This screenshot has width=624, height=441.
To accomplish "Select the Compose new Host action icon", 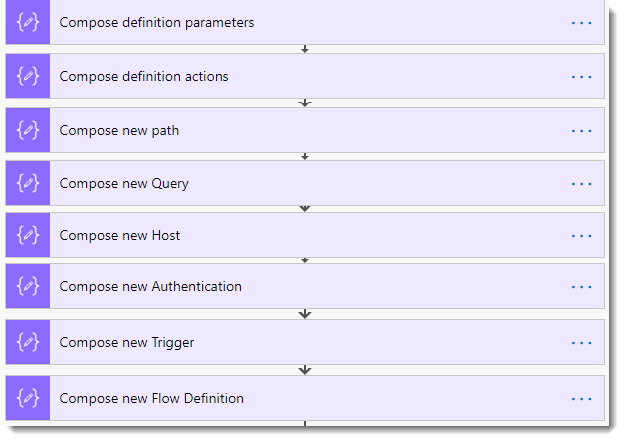I will click(x=27, y=235).
